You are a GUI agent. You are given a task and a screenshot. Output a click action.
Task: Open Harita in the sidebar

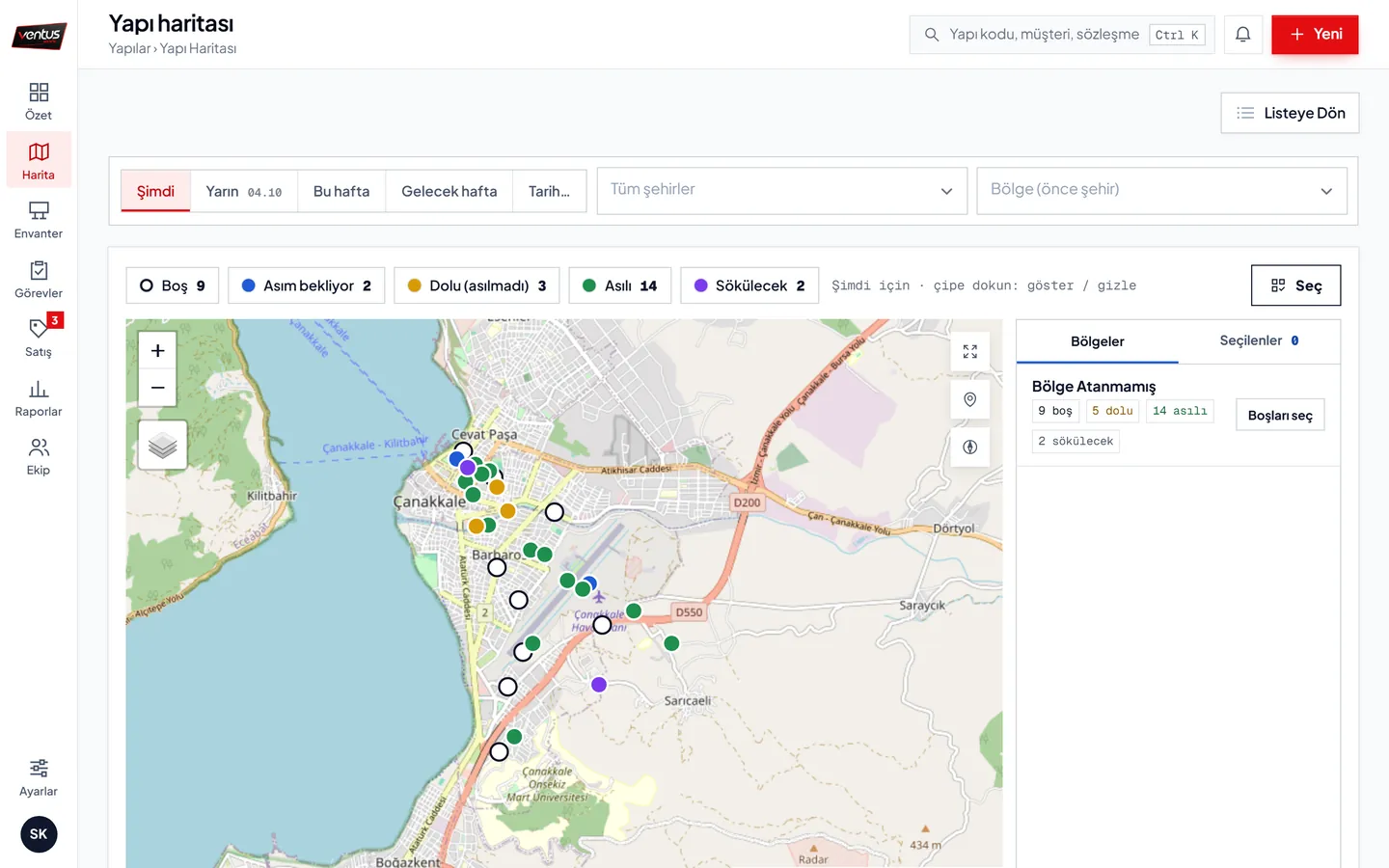(39, 161)
